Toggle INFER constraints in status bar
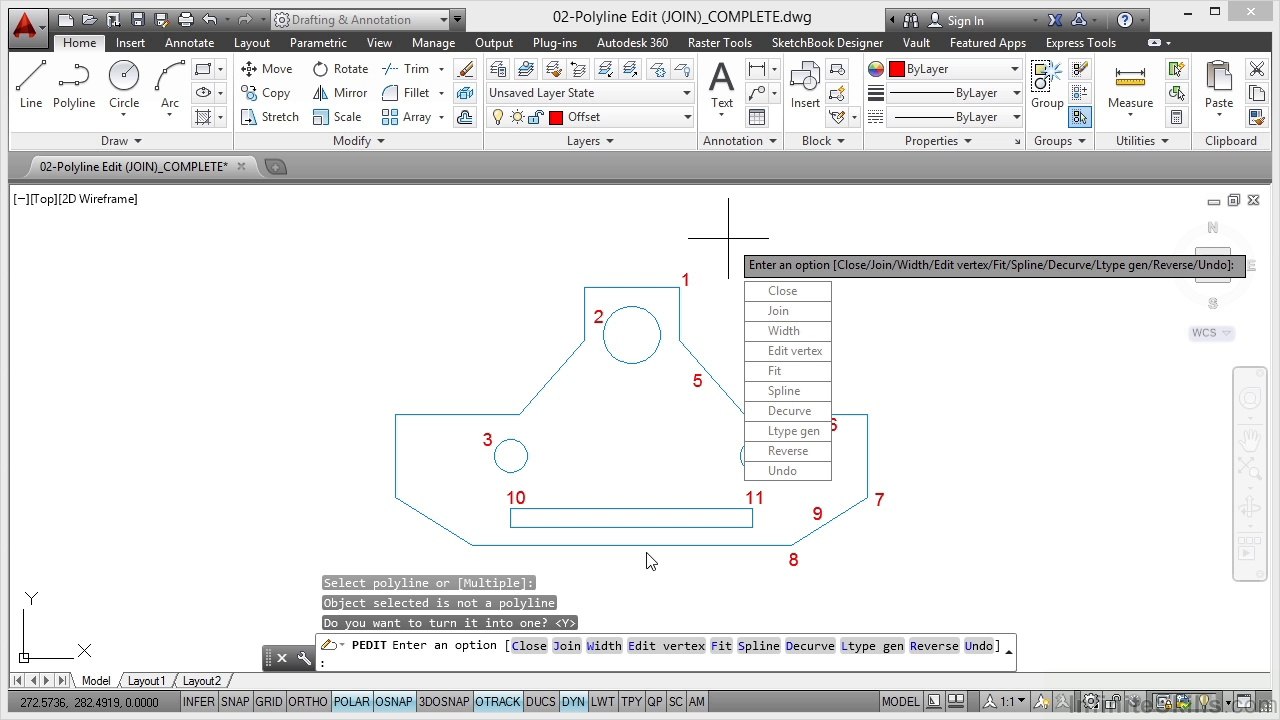This screenshot has height=720, width=1280. coord(198,702)
